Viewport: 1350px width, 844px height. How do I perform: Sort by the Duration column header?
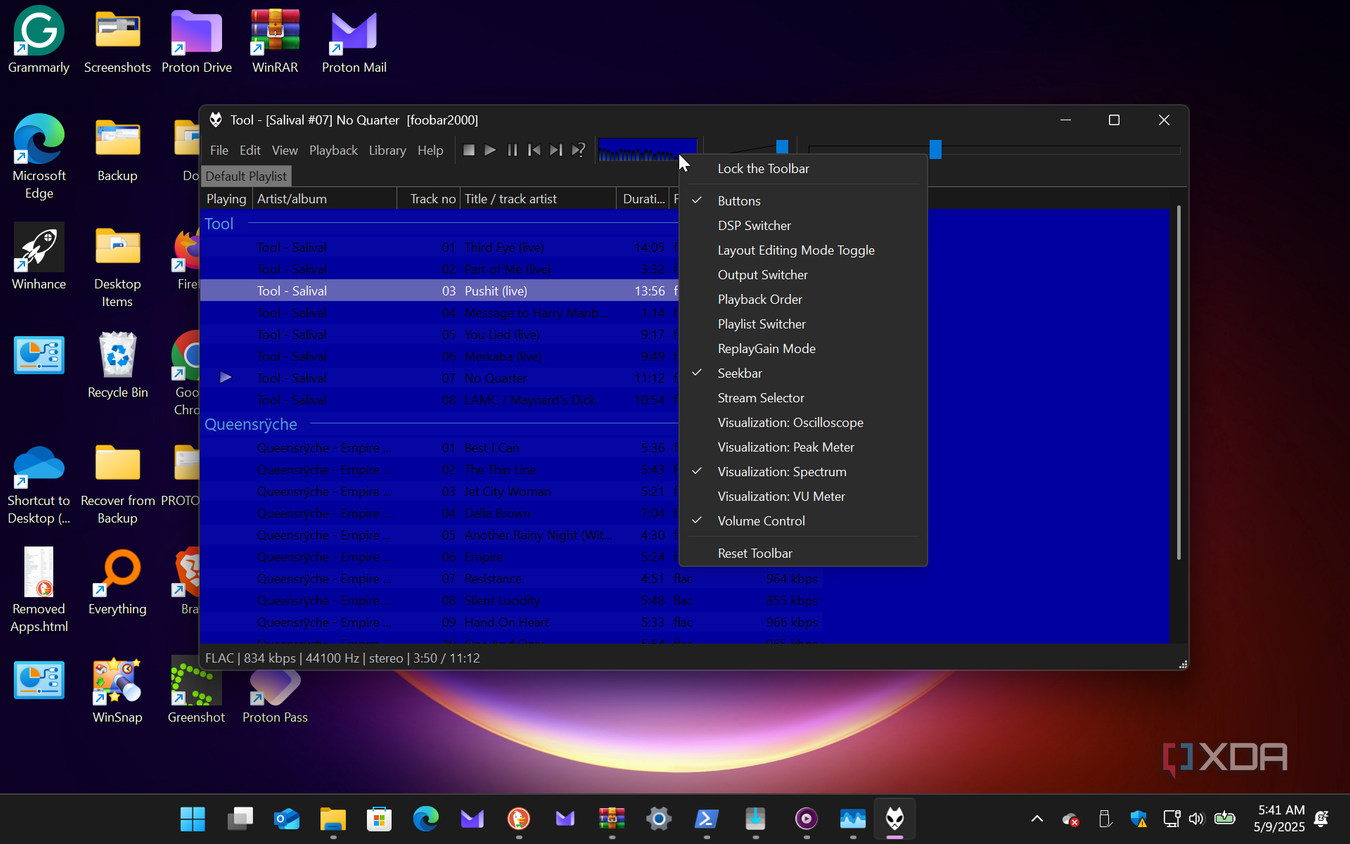643,199
